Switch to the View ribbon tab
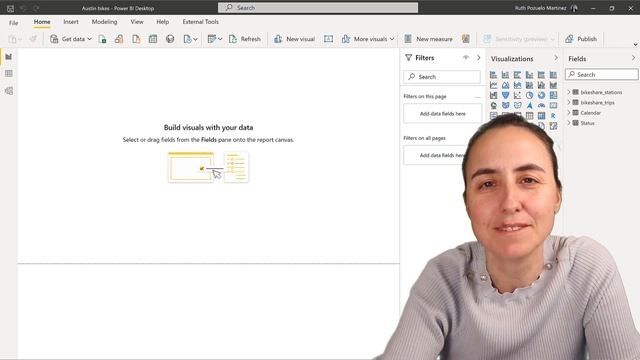 (x=137, y=22)
